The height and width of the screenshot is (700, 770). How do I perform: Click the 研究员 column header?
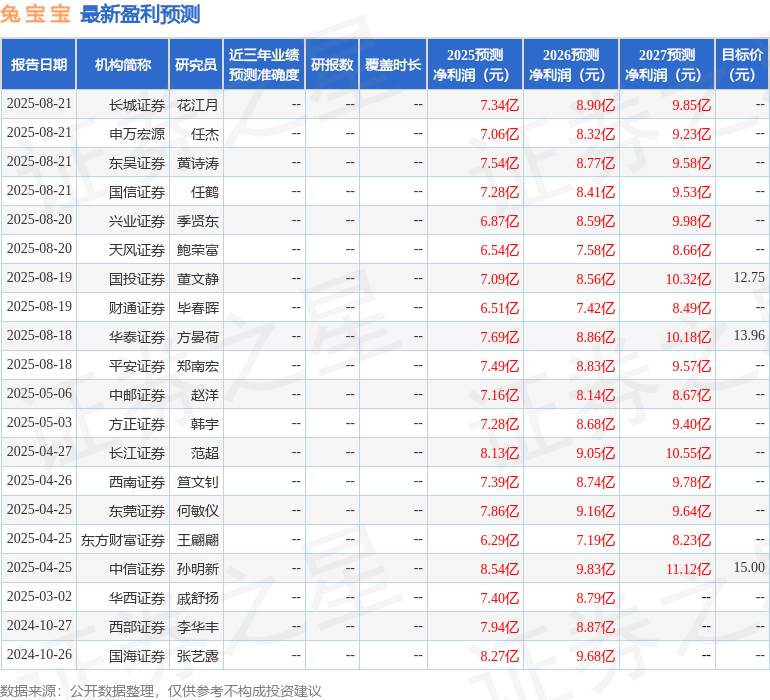[x=196, y=64]
